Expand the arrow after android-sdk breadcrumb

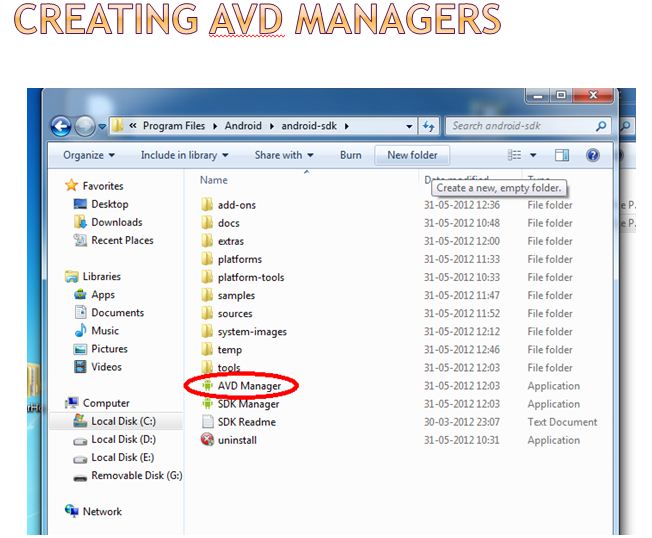pos(346,126)
